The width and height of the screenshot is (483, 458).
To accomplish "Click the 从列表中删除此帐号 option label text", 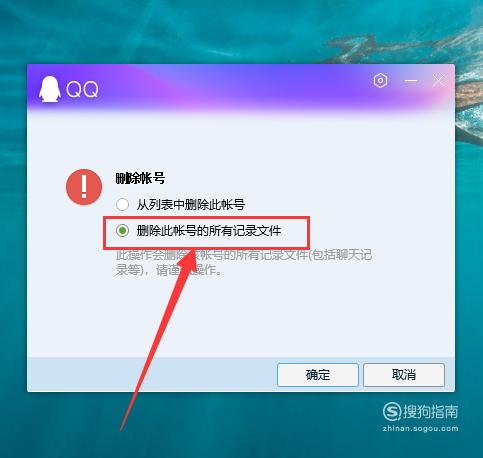I will pyautogui.click(x=191, y=204).
